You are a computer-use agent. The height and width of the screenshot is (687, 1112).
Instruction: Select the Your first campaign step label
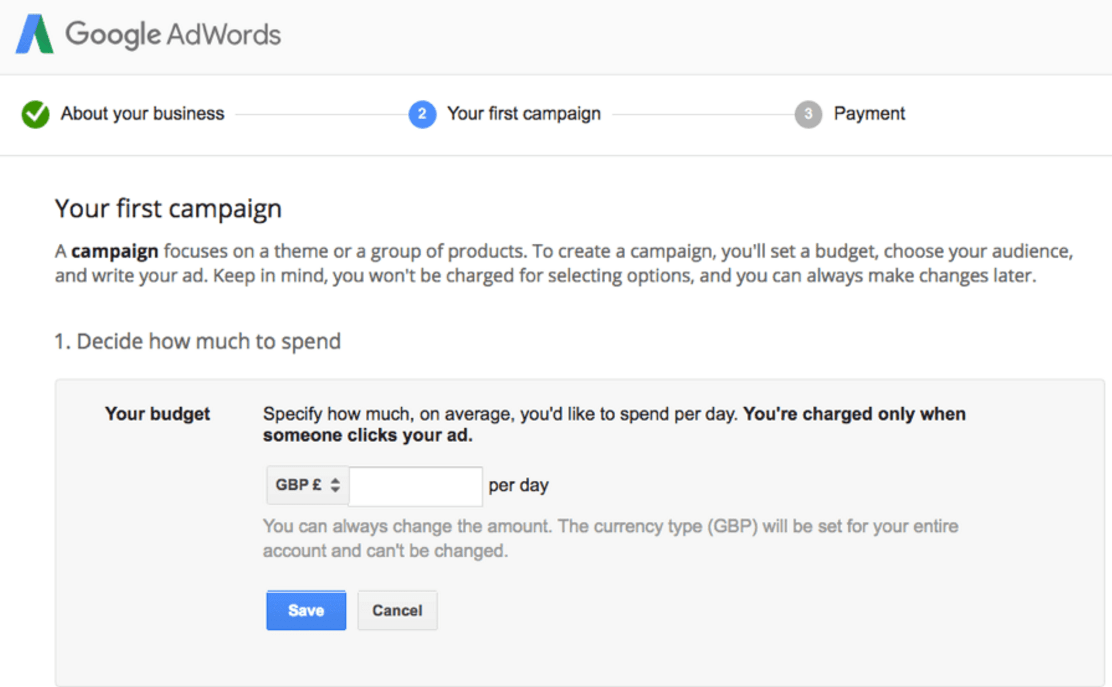coord(523,114)
